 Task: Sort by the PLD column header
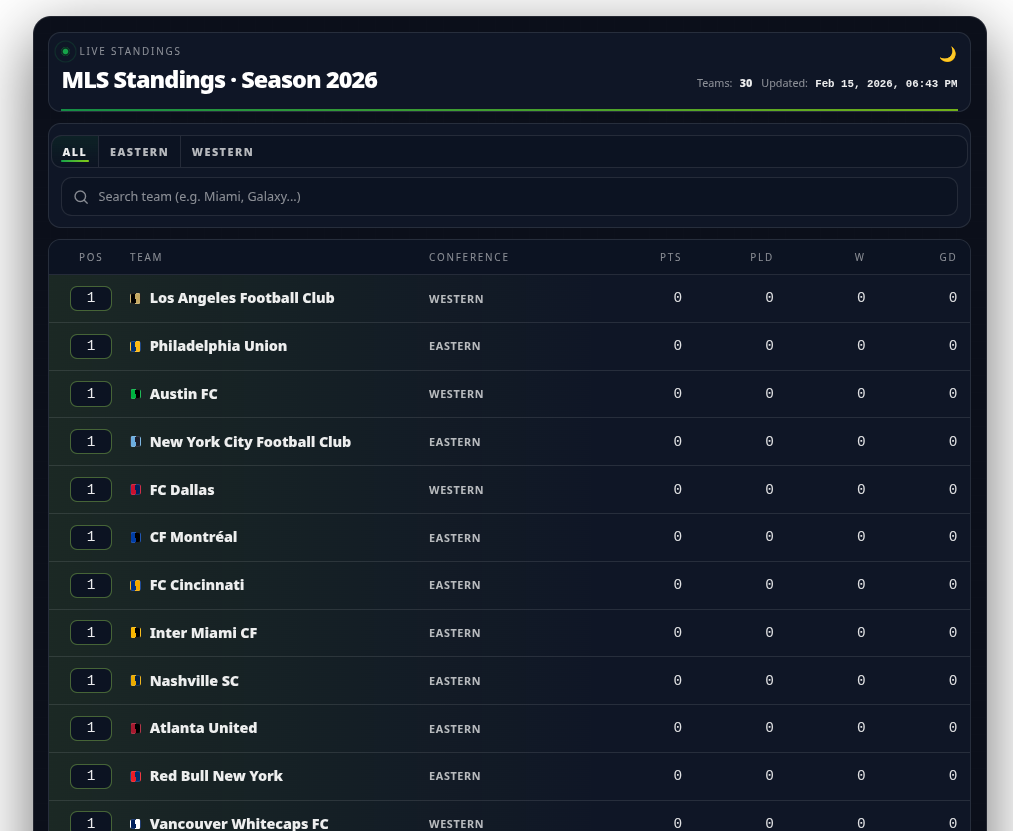761,257
